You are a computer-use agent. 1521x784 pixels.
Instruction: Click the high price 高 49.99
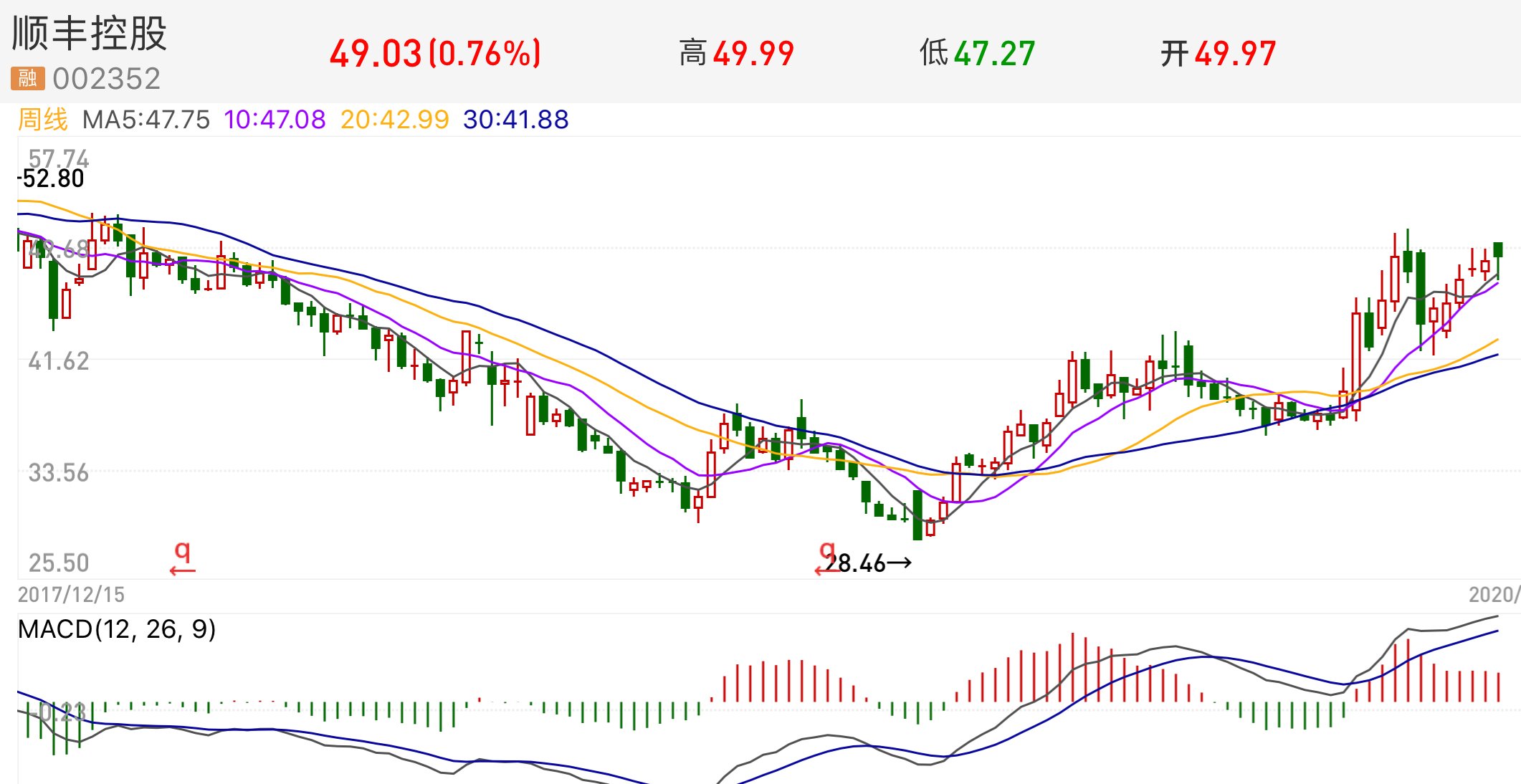[x=737, y=54]
